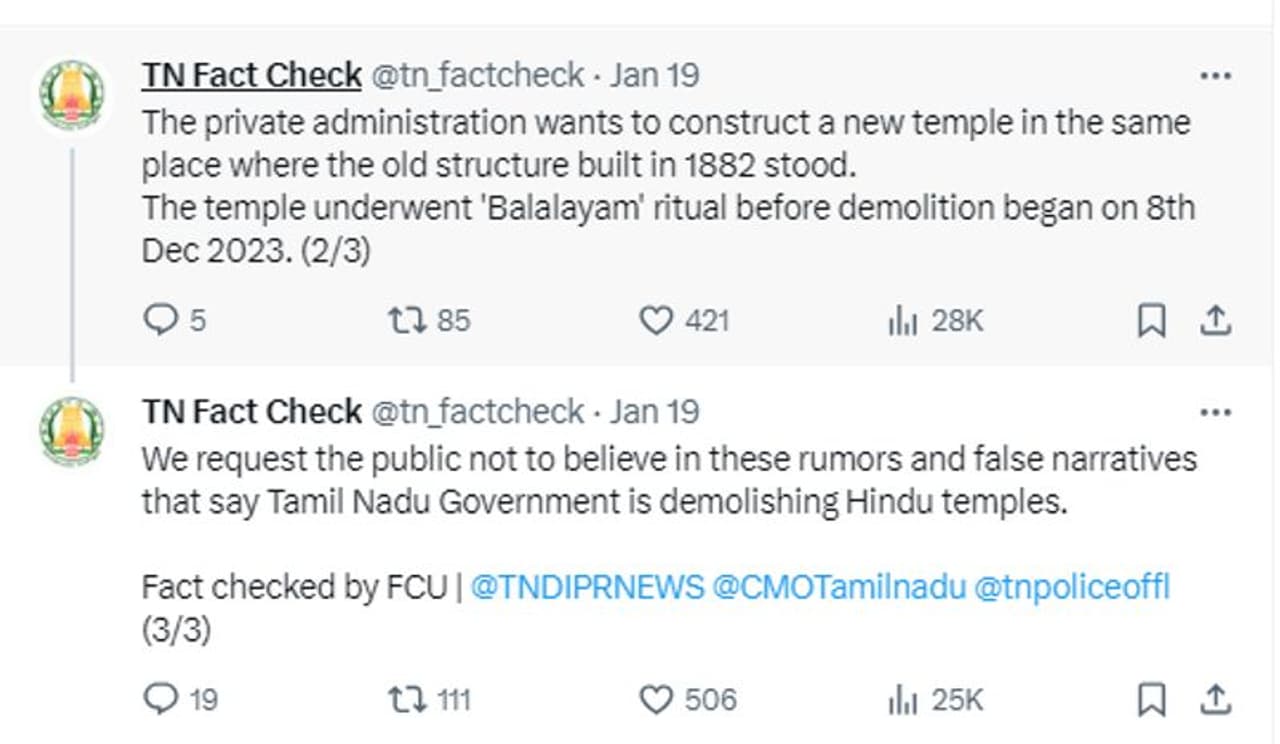The width and height of the screenshot is (1280, 744).
Task: Bookmark the 3/3 tweet
Action: tap(1152, 698)
